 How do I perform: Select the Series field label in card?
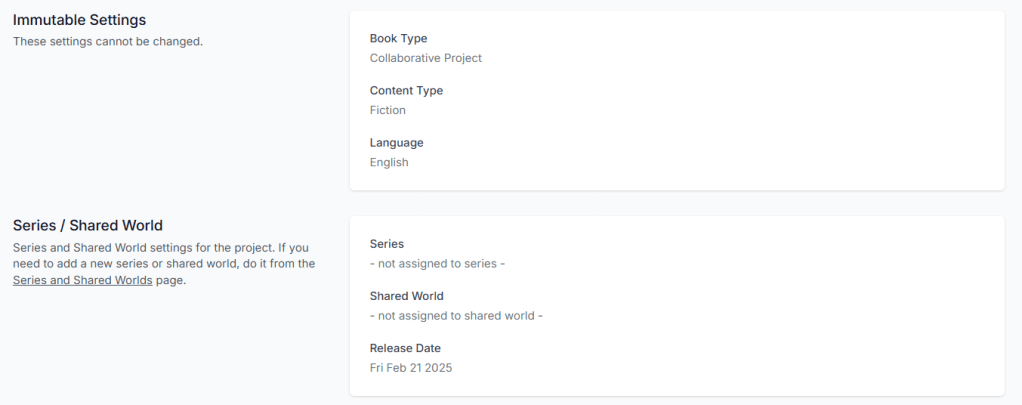(387, 244)
